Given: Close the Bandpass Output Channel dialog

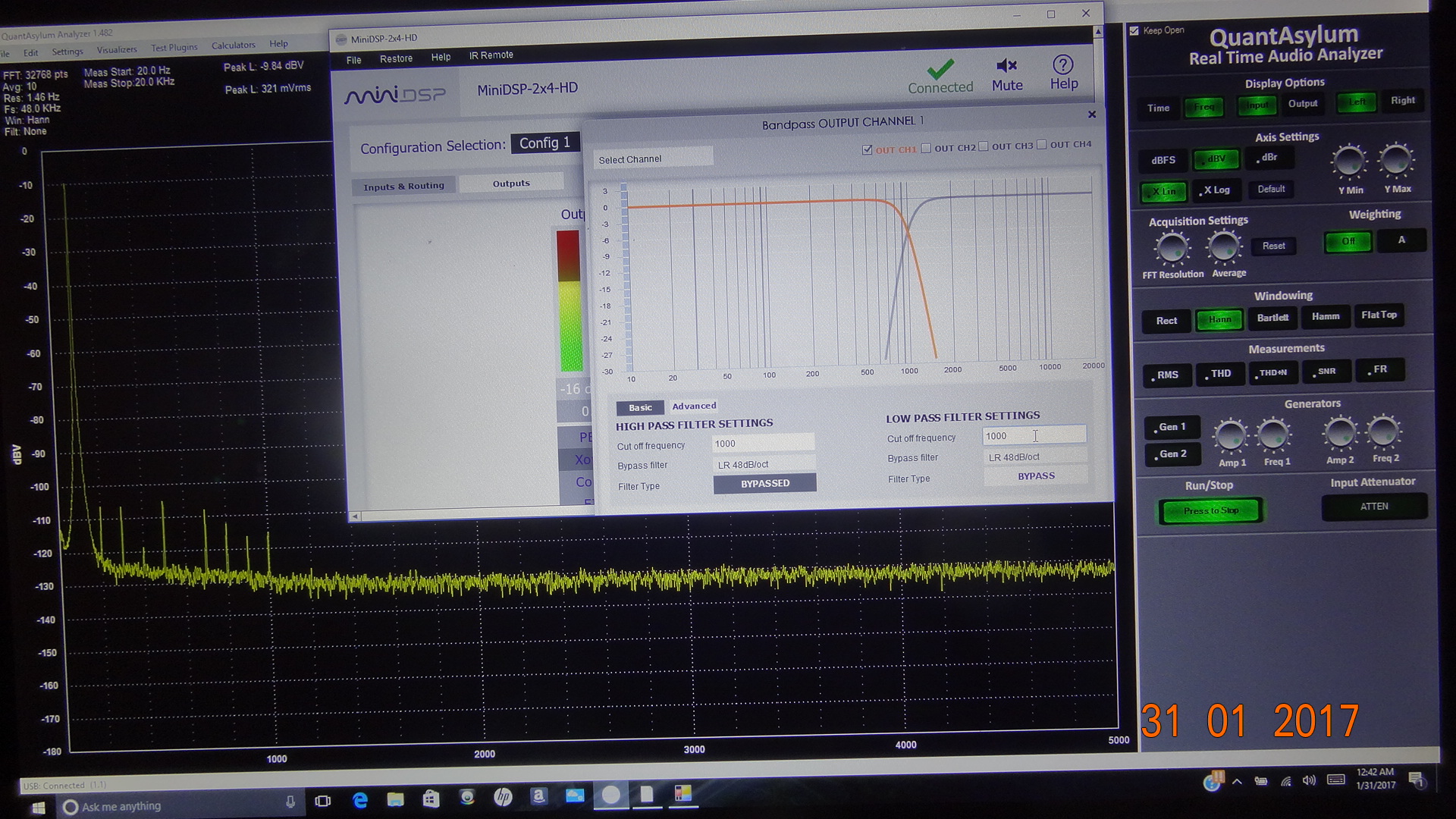Looking at the screenshot, I should [x=1092, y=115].
